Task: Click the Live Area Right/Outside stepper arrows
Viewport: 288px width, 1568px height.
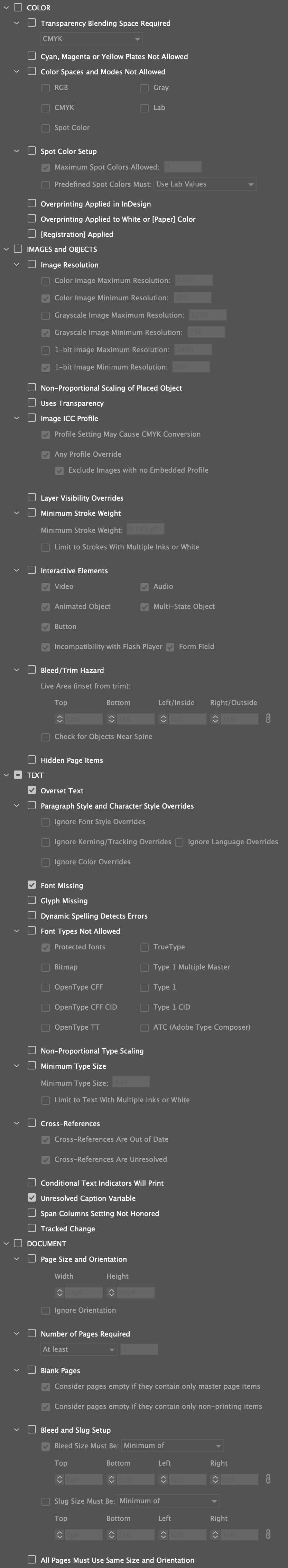Action: pyautogui.click(x=215, y=719)
